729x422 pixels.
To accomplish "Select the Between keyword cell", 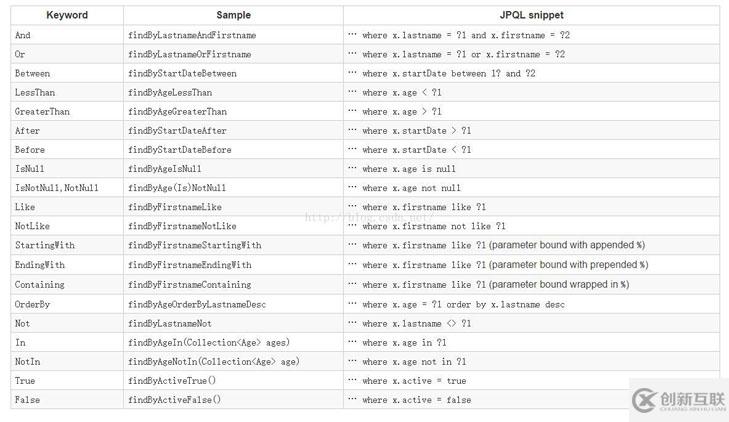I will click(x=67, y=73).
